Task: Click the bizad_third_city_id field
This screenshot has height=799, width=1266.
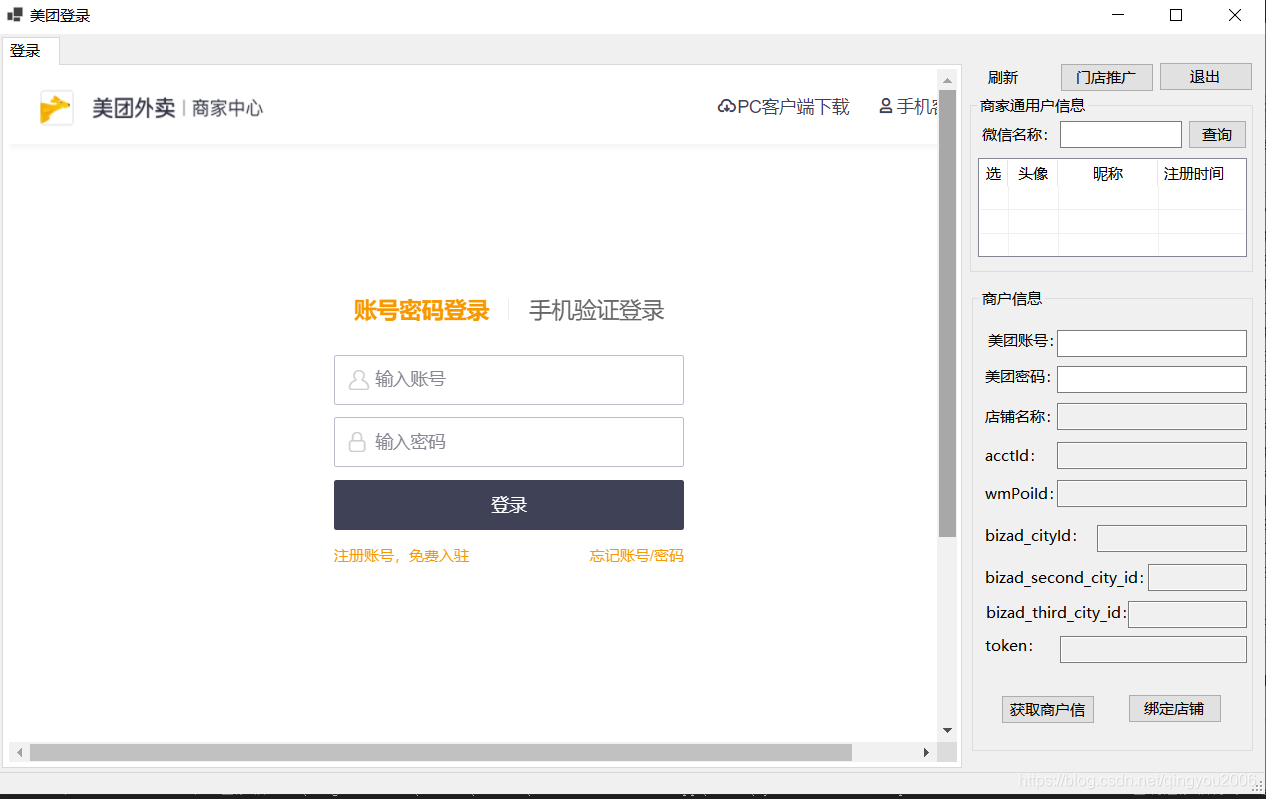Action: (1187, 614)
